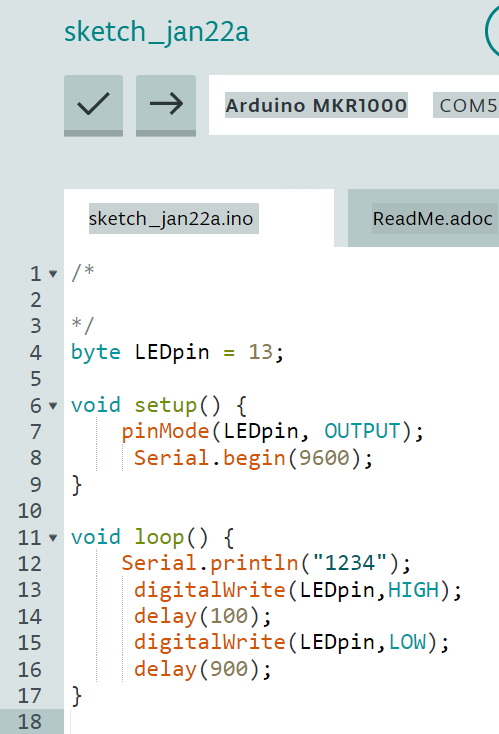
Task: Place cursor on the Serial.begin(9600) line
Action: 253,458
